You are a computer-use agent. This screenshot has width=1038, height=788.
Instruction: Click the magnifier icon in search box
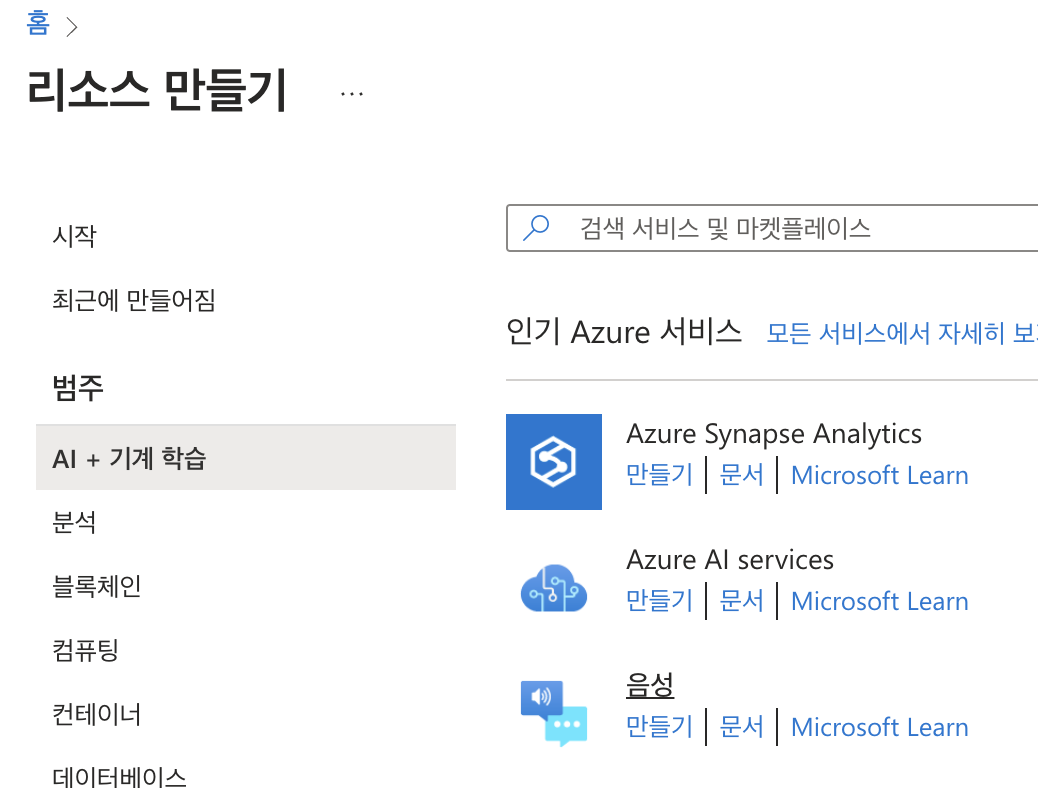point(536,228)
